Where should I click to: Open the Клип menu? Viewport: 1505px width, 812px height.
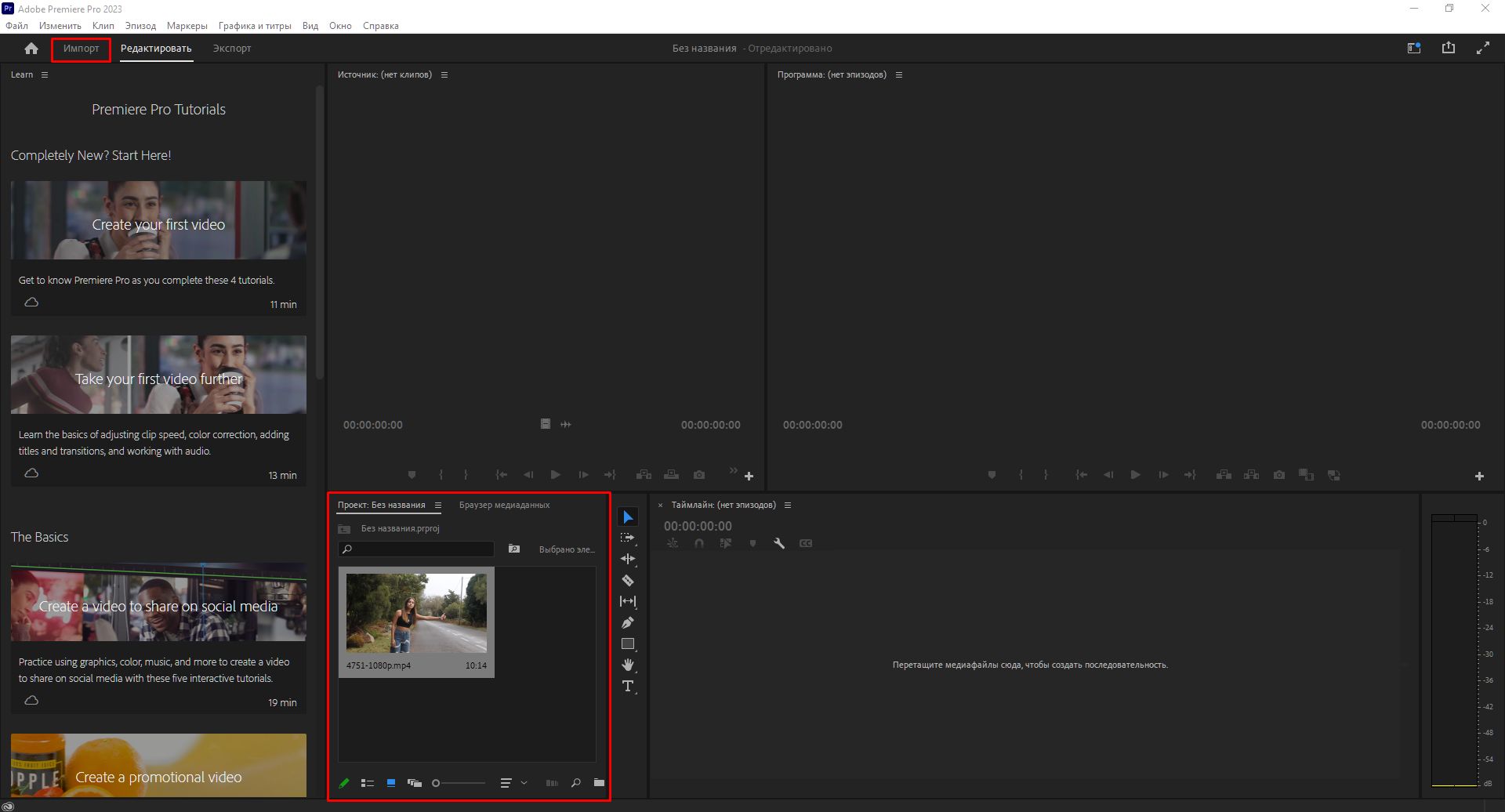(103, 26)
